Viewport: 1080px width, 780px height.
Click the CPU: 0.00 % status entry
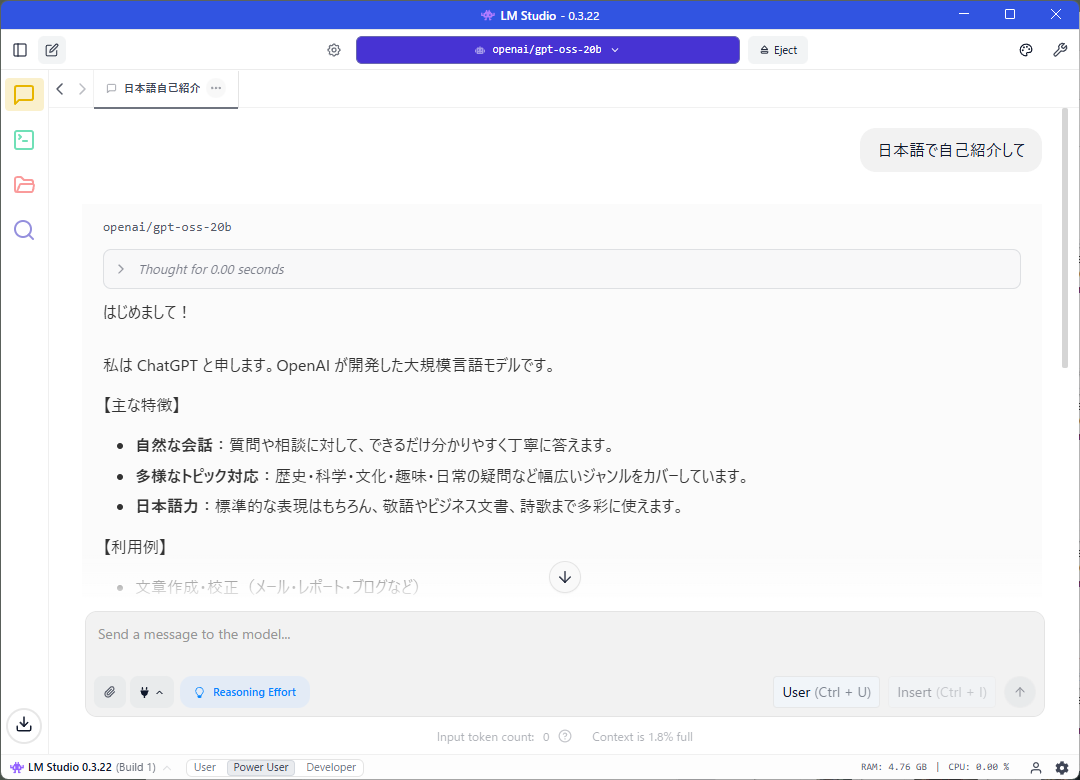[978, 767]
